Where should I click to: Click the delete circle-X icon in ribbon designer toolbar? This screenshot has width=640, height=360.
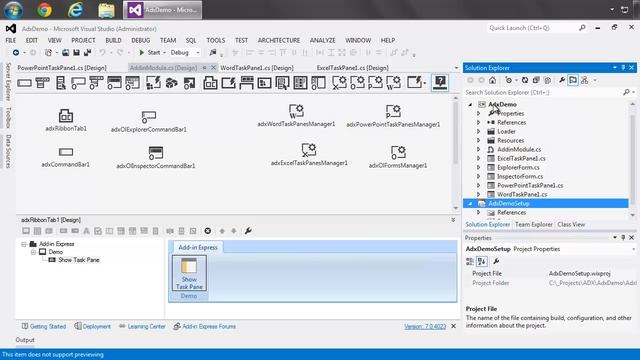click(x=208, y=231)
